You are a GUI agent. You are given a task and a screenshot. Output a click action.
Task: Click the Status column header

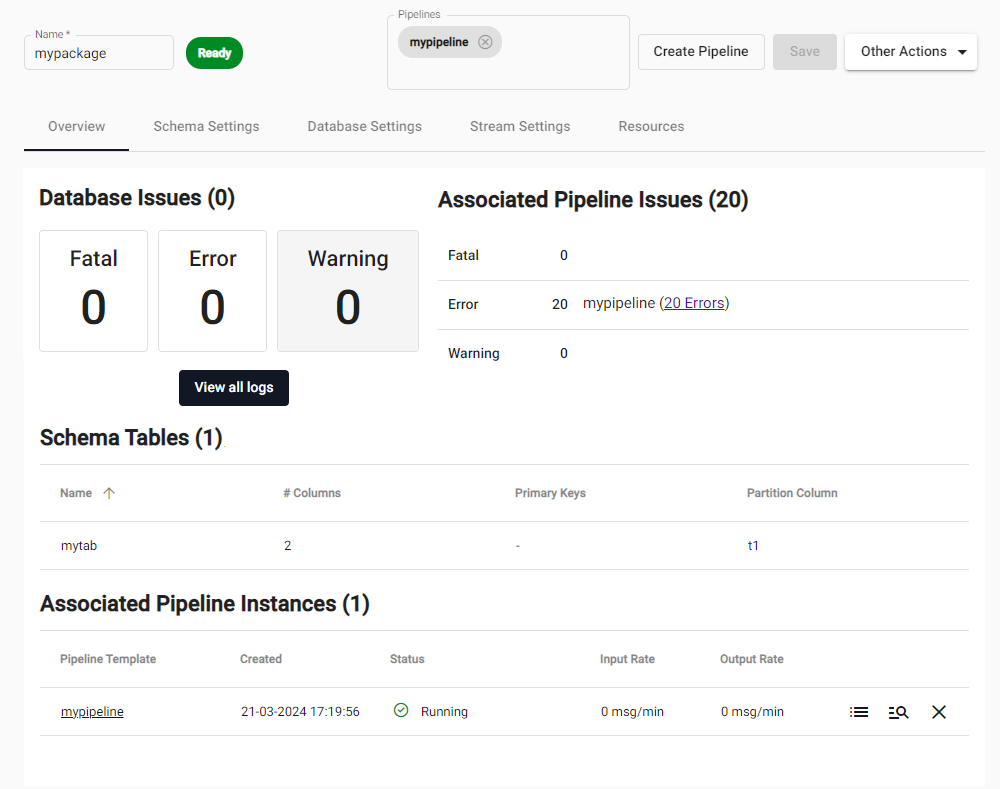pos(407,659)
